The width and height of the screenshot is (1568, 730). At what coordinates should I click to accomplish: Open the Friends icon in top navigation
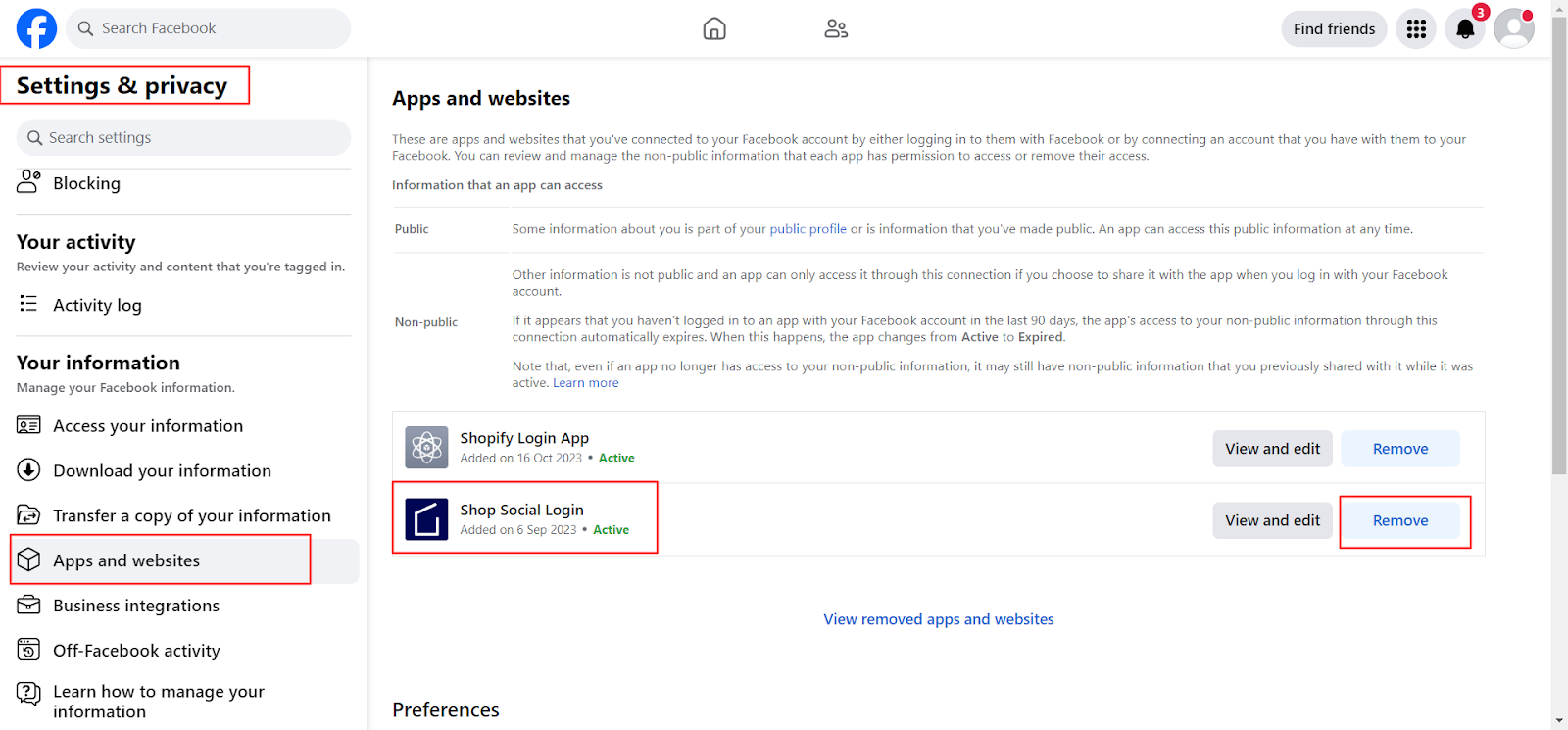836,28
